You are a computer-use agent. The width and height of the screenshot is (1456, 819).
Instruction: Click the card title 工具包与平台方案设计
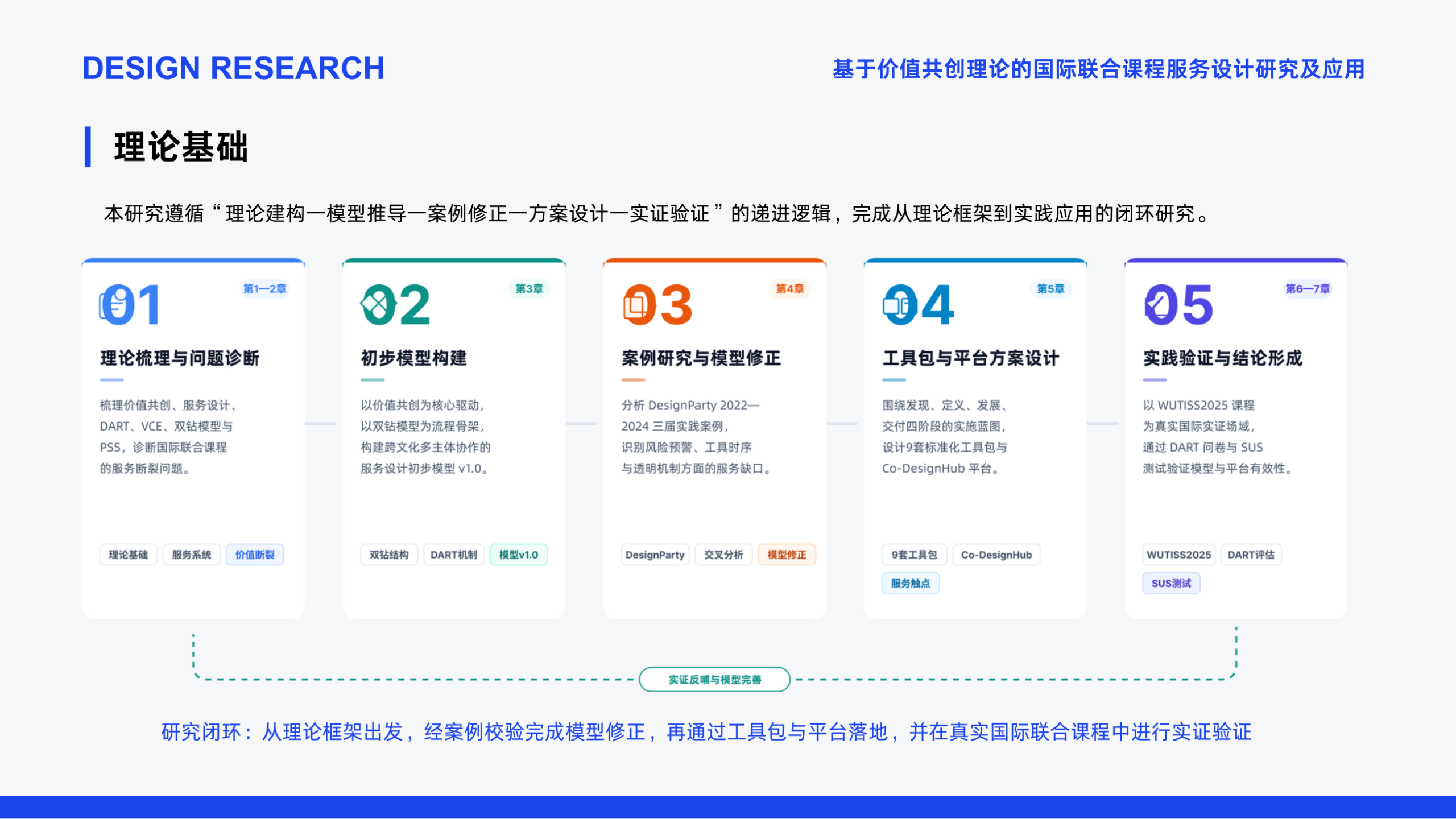pos(971,358)
